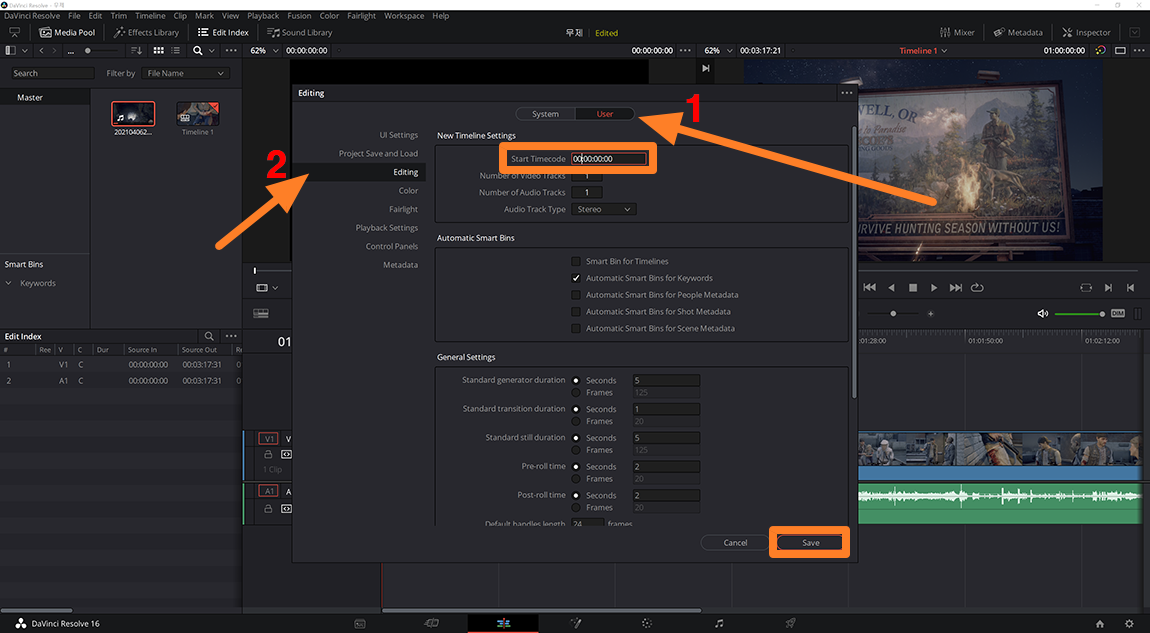Mute the viewer audio speaker icon
The image size is (1150, 633).
(1042, 313)
